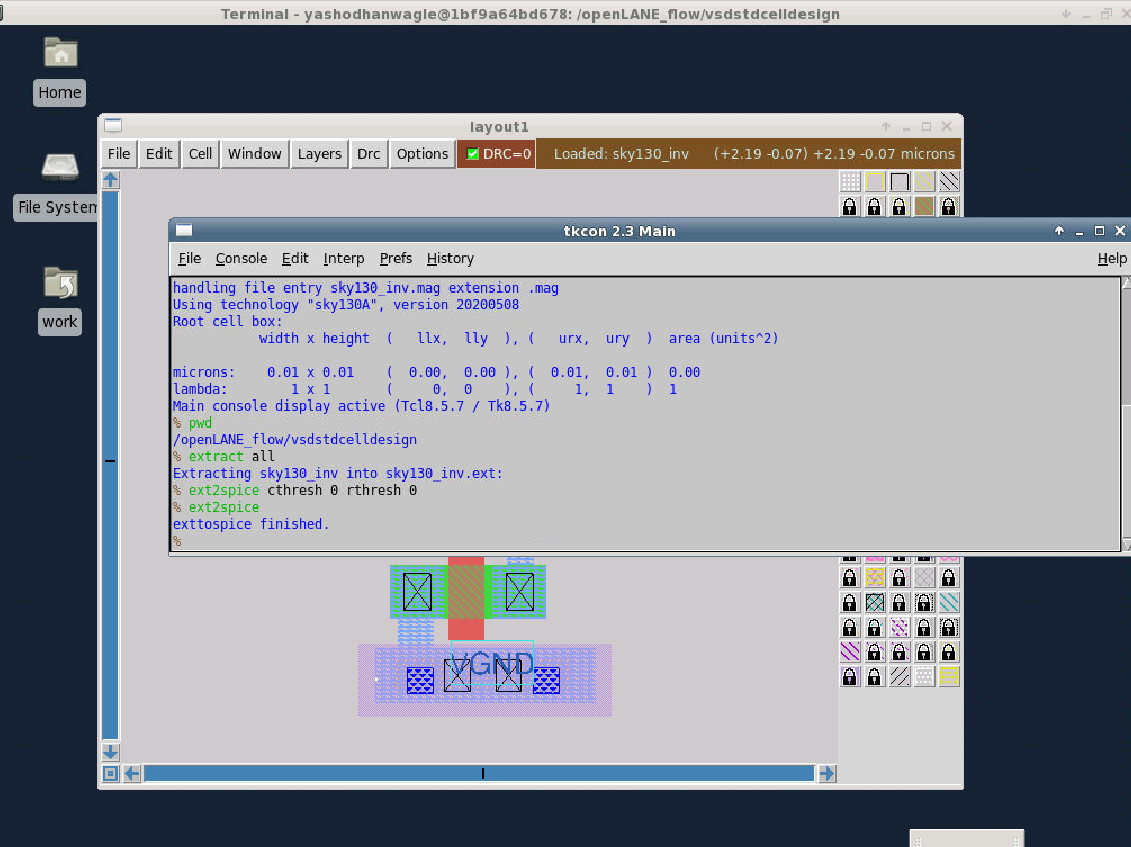Click layout scroll-right arrow button
This screenshot has width=1131, height=847.
pos(827,773)
